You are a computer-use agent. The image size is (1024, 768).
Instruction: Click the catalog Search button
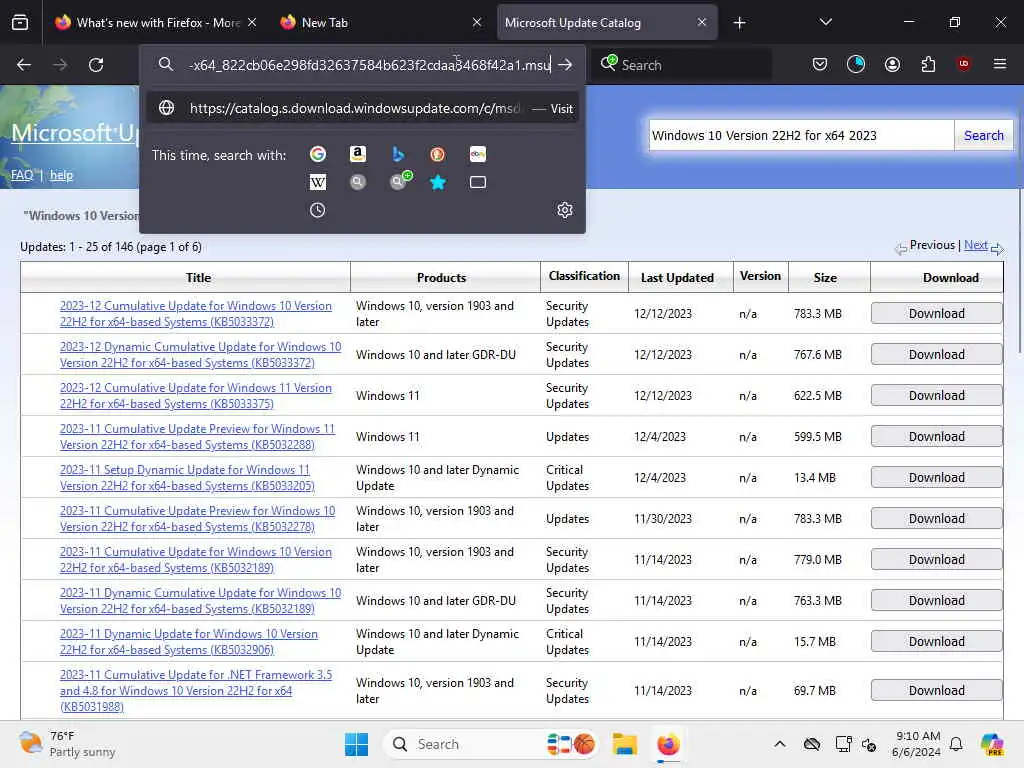tap(984, 135)
